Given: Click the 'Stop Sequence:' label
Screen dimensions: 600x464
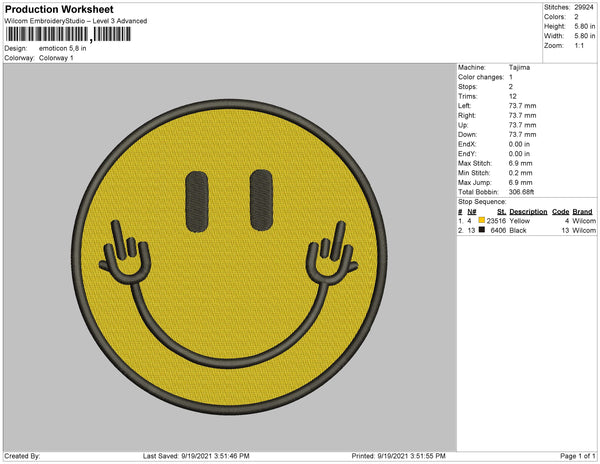Looking at the screenshot, I should (x=482, y=202).
